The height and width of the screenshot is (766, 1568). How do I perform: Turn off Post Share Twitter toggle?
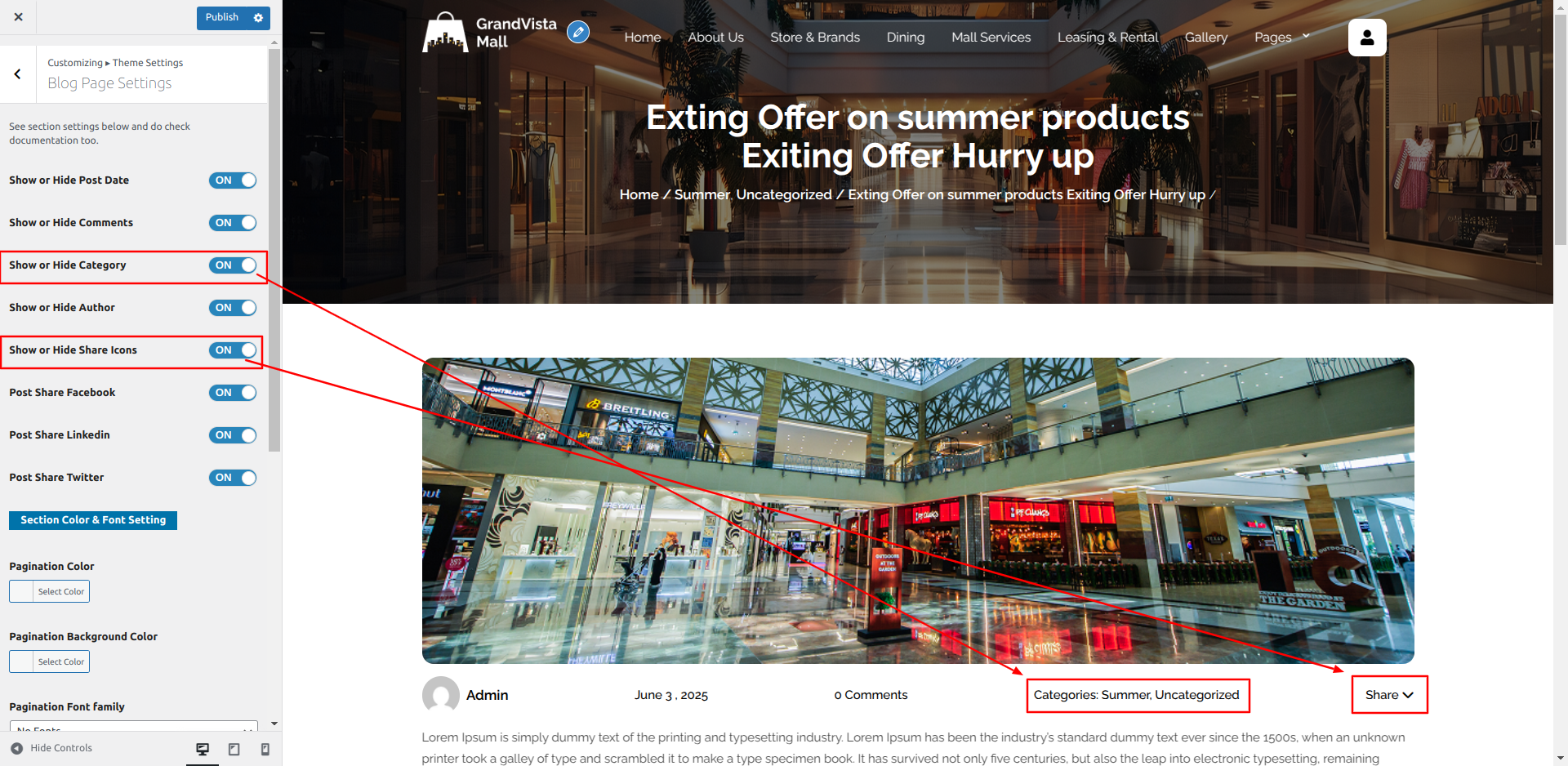tap(233, 478)
